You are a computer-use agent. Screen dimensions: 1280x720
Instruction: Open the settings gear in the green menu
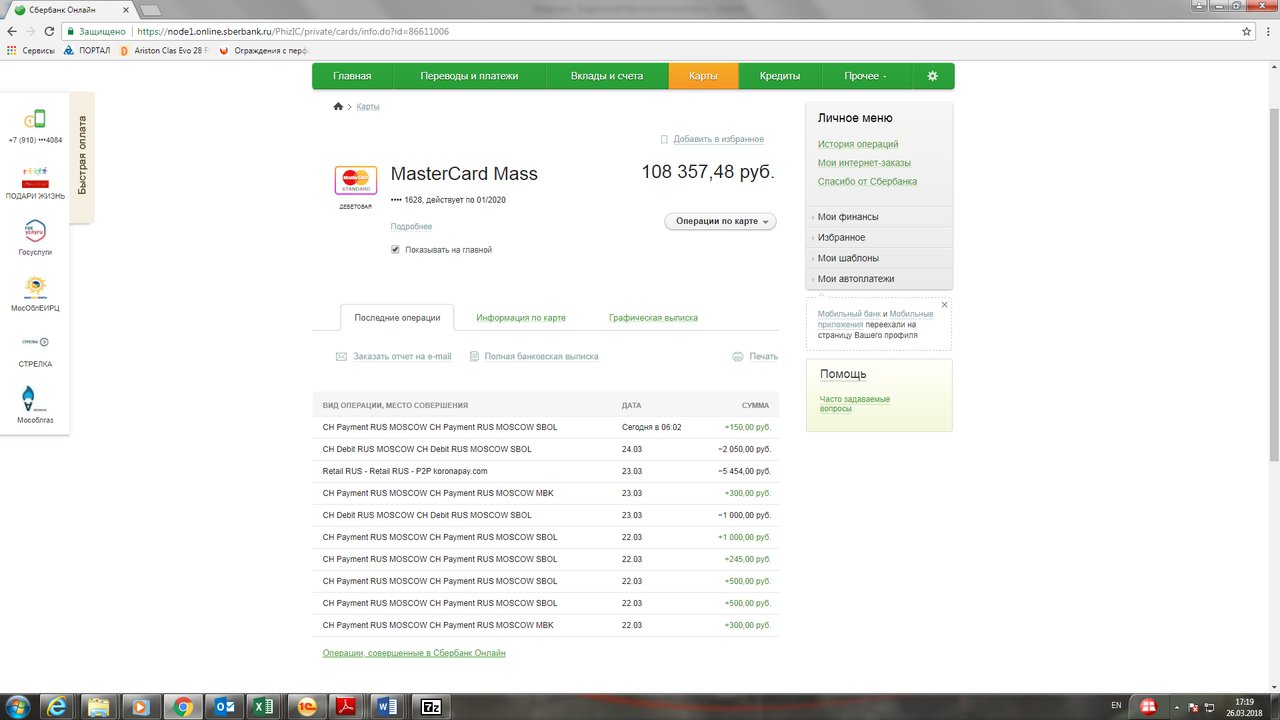tap(933, 76)
